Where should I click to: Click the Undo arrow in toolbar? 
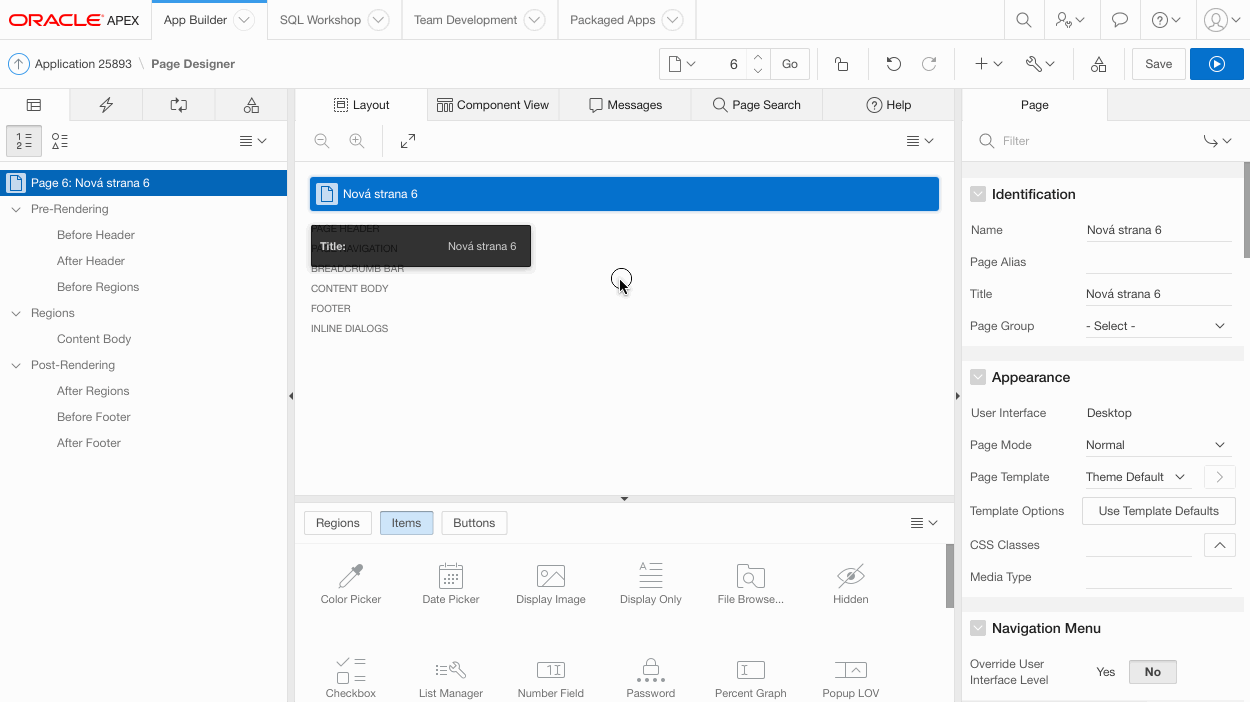[893, 64]
